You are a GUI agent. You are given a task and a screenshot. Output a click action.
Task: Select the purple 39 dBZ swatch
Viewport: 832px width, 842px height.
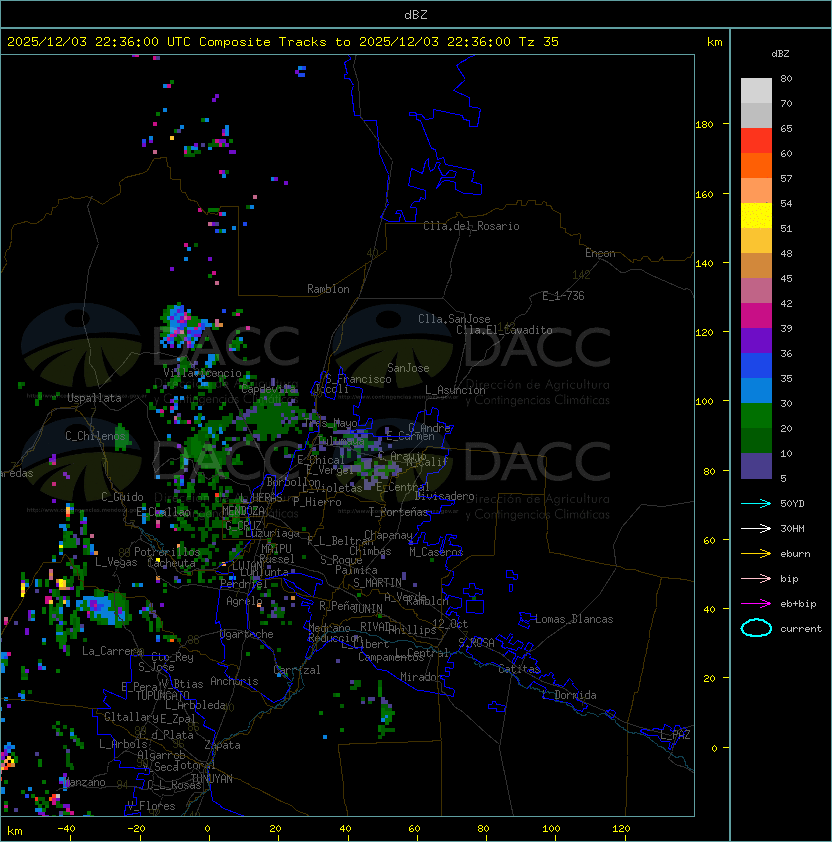[x=756, y=340]
